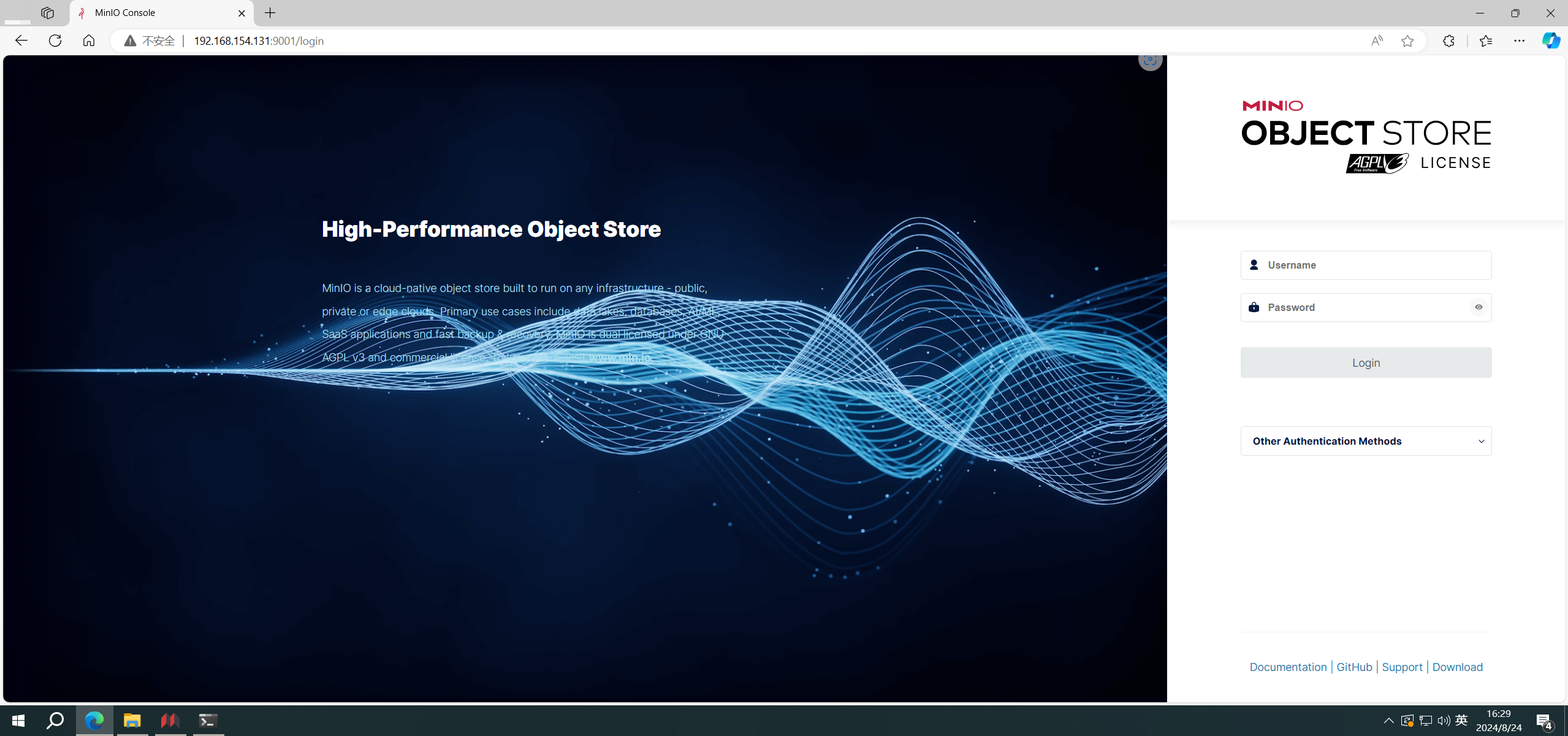Click the browser Home icon
The width and height of the screenshot is (1568, 736).
pos(89,40)
